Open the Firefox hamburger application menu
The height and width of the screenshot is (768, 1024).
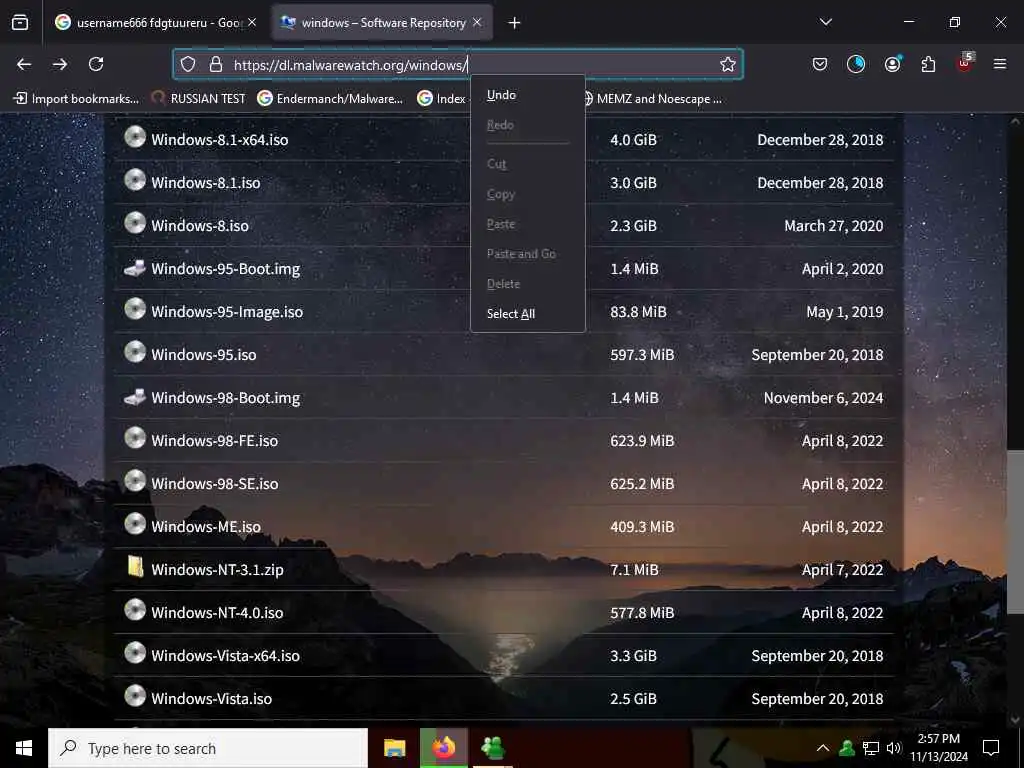tap(1000, 64)
